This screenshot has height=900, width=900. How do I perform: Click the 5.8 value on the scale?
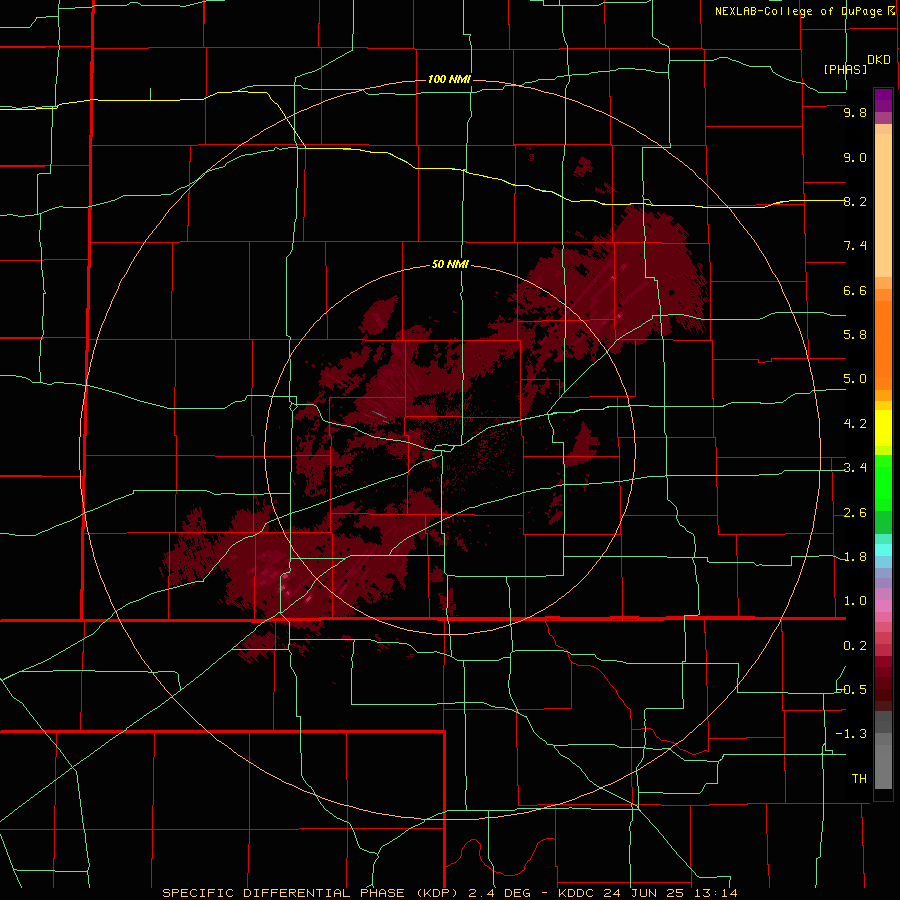point(855,334)
